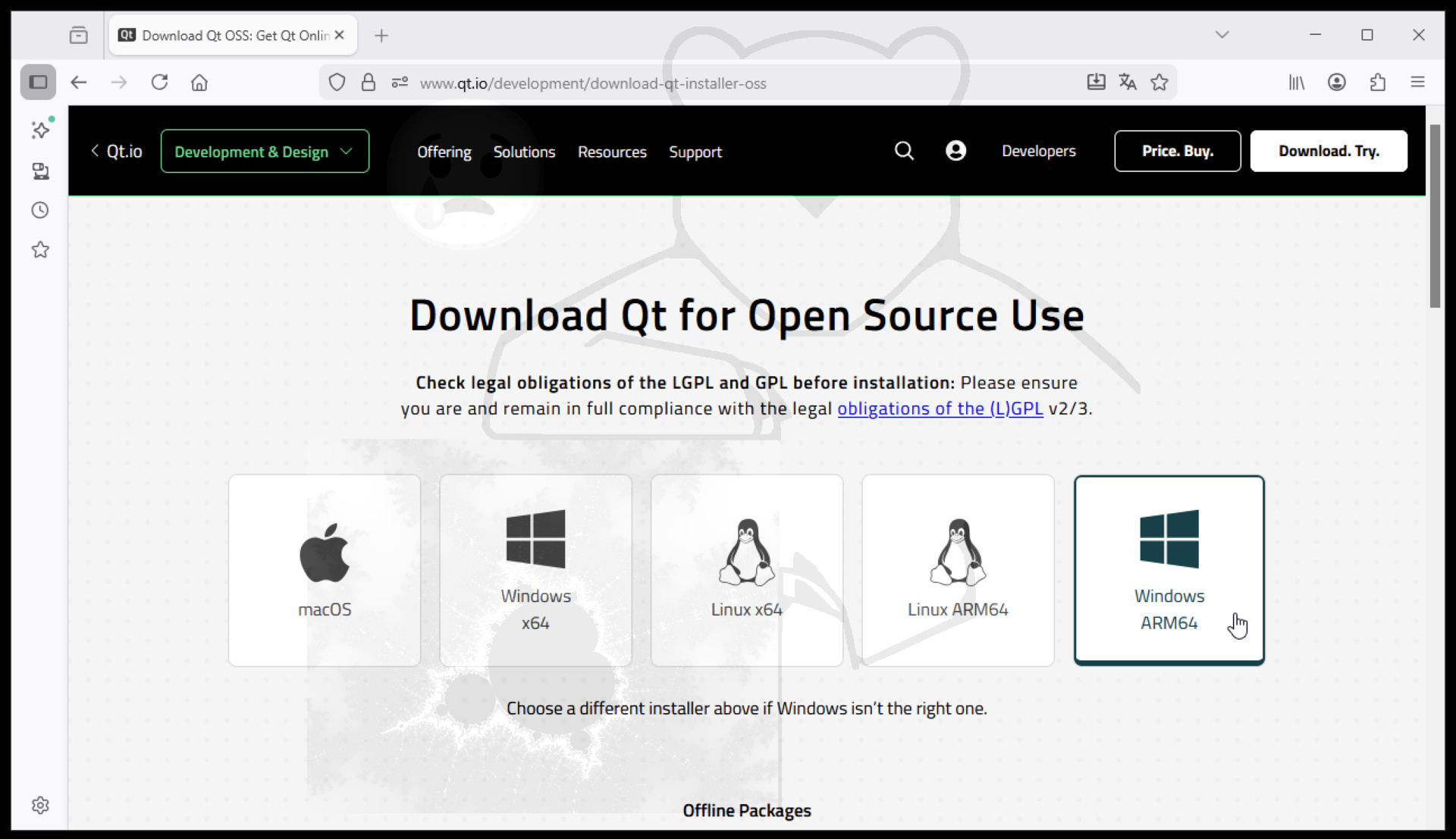The width and height of the screenshot is (1456, 839).
Task: Follow the obligations of the (L)GPL link
Action: pyautogui.click(x=940, y=409)
